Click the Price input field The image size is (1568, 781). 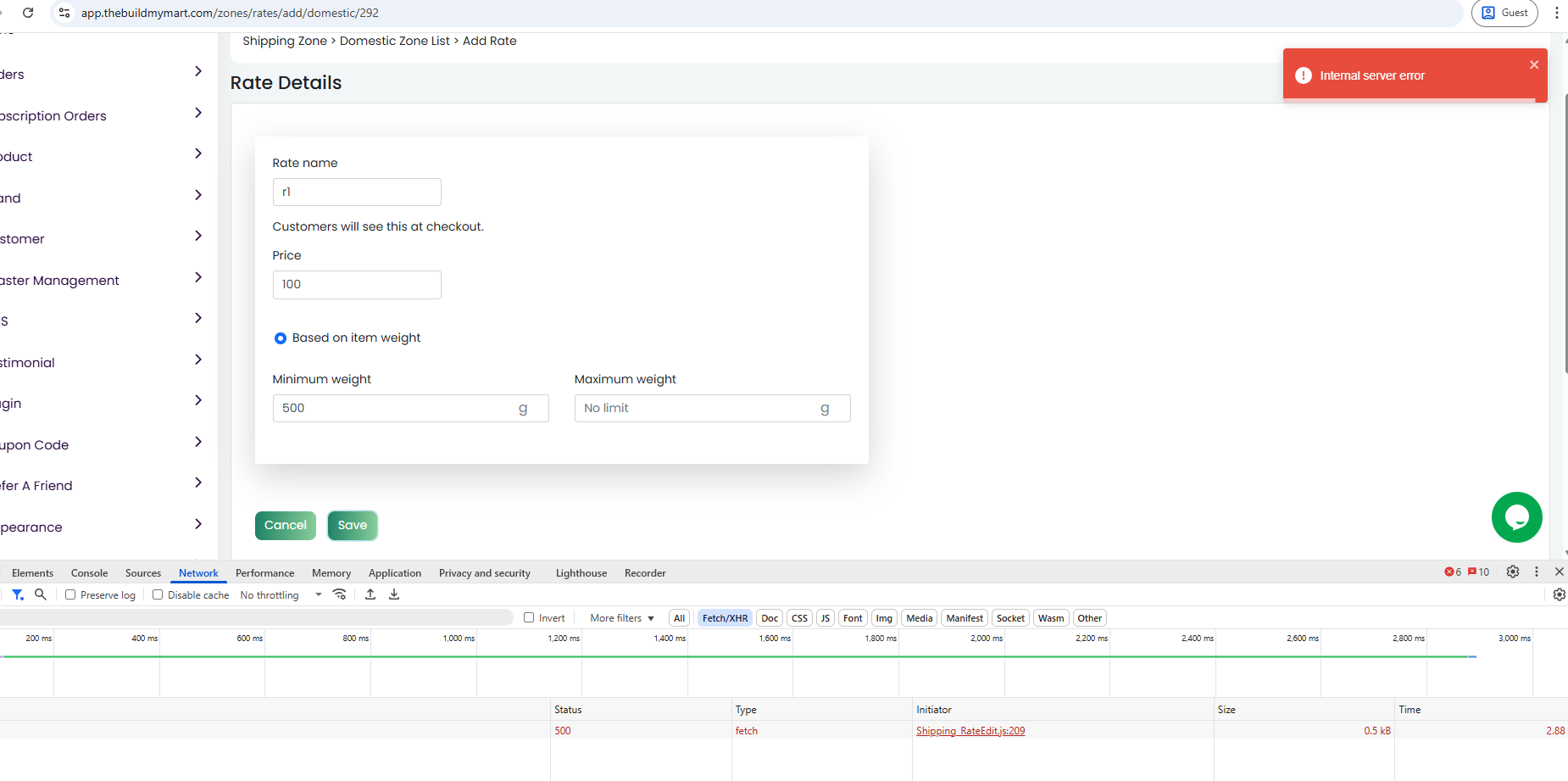tap(357, 285)
